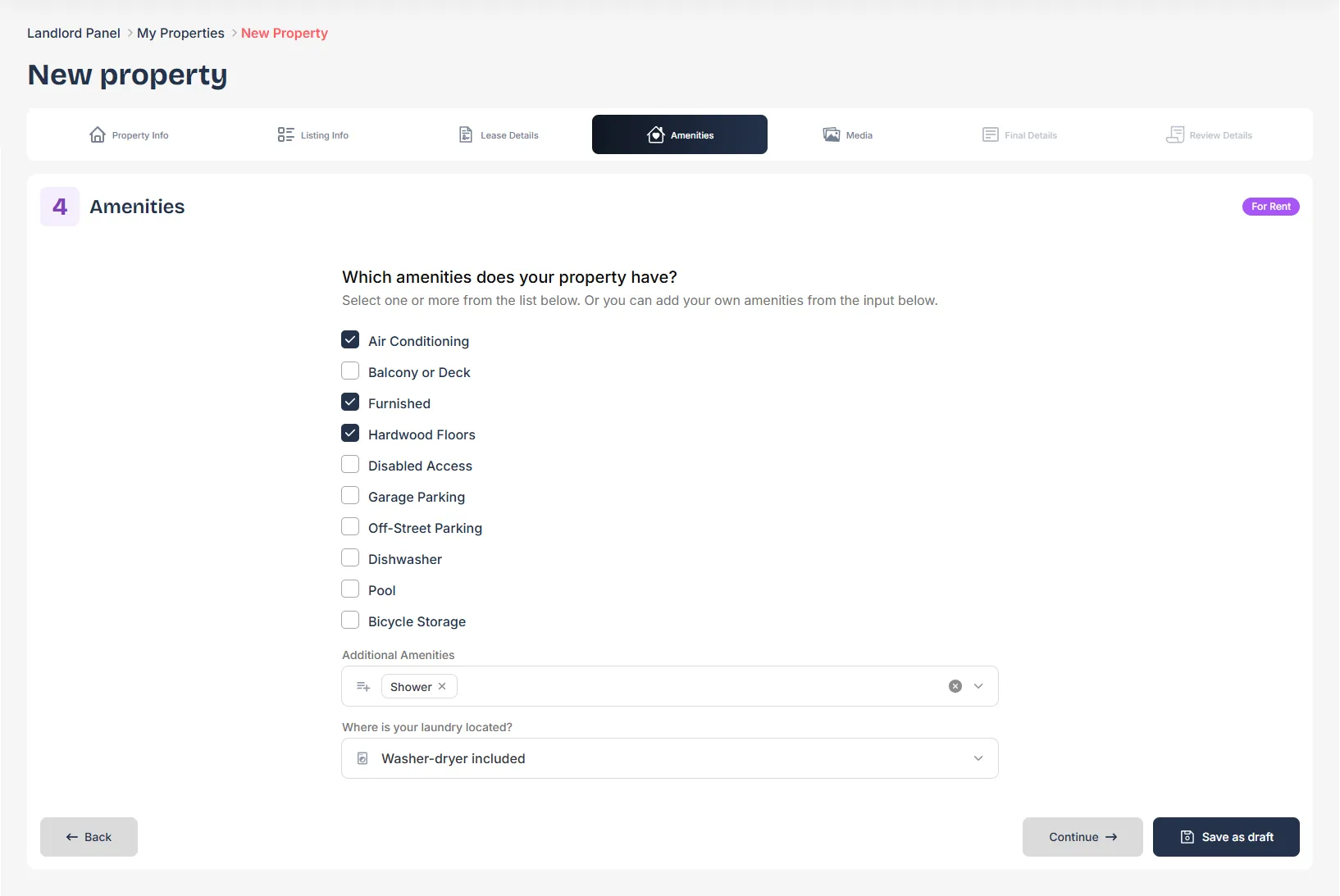
Task: Click the Back button
Action: [89, 837]
